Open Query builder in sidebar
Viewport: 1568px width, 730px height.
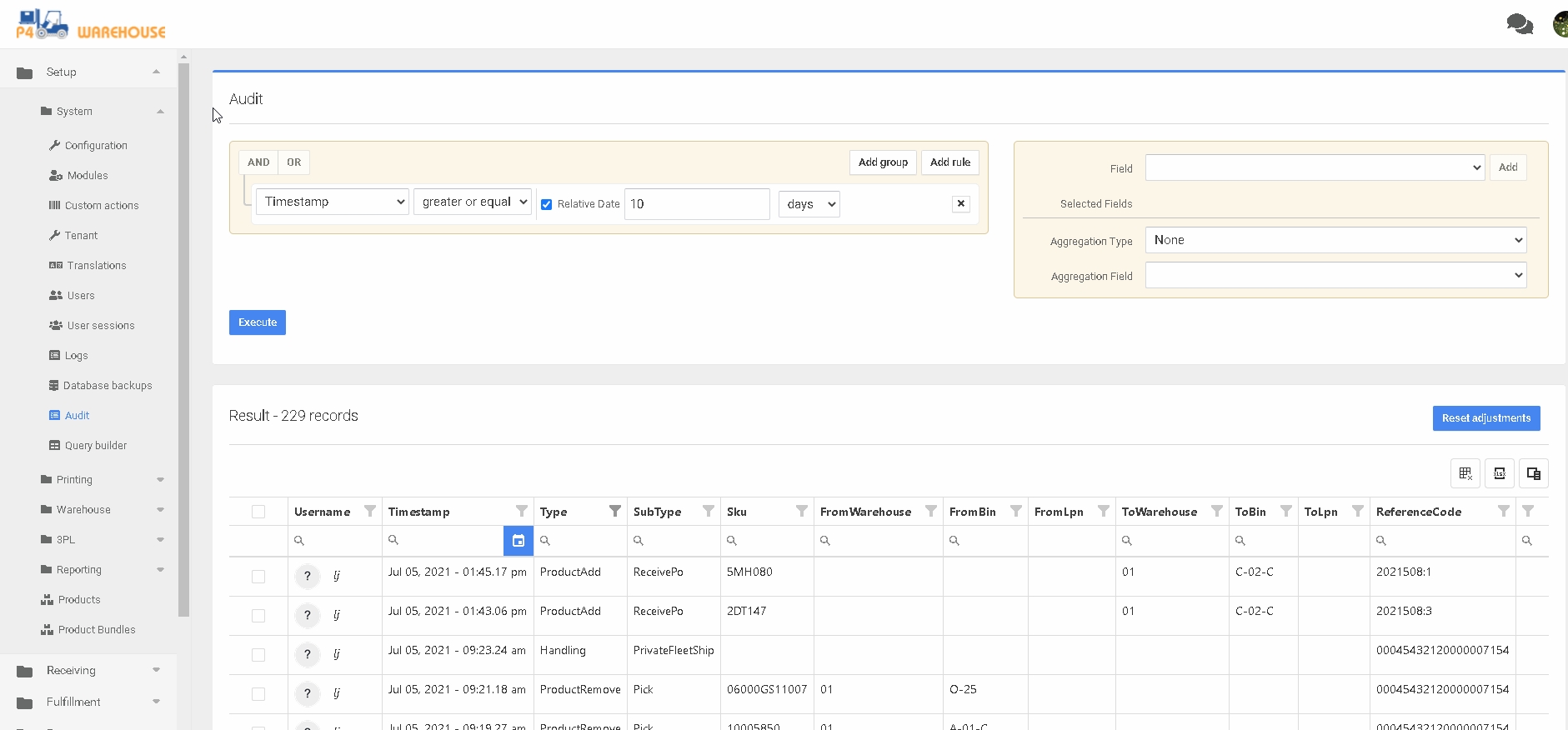pyautogui.click(x=95, y=446)
